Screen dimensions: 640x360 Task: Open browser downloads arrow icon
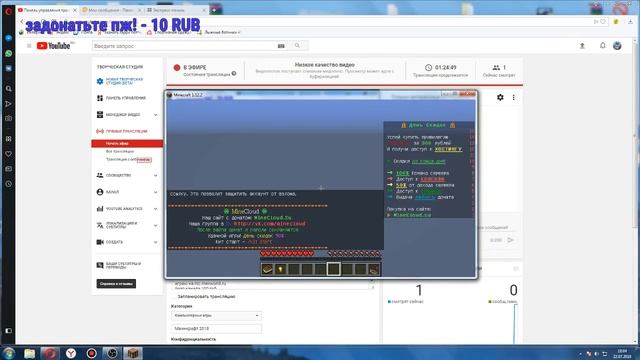tap(631, 22)
